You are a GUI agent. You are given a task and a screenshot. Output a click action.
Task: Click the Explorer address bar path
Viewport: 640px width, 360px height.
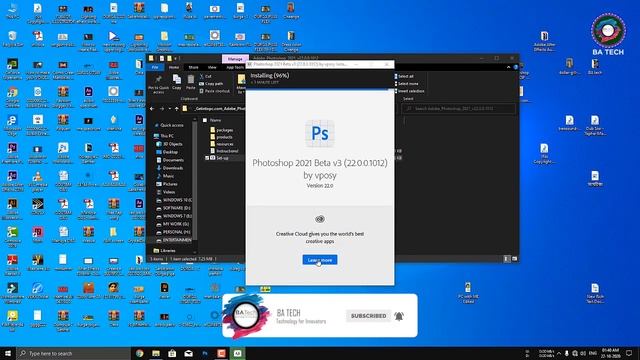[220, 109]
